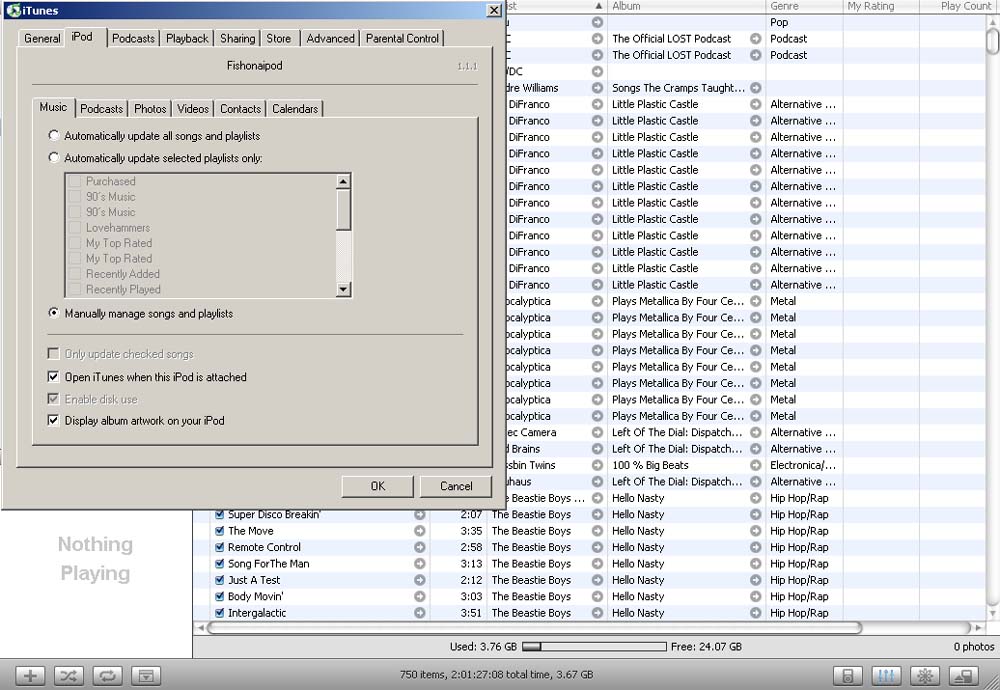Uncheck Open iTunes when this iPod is attached

coord(54,377)
